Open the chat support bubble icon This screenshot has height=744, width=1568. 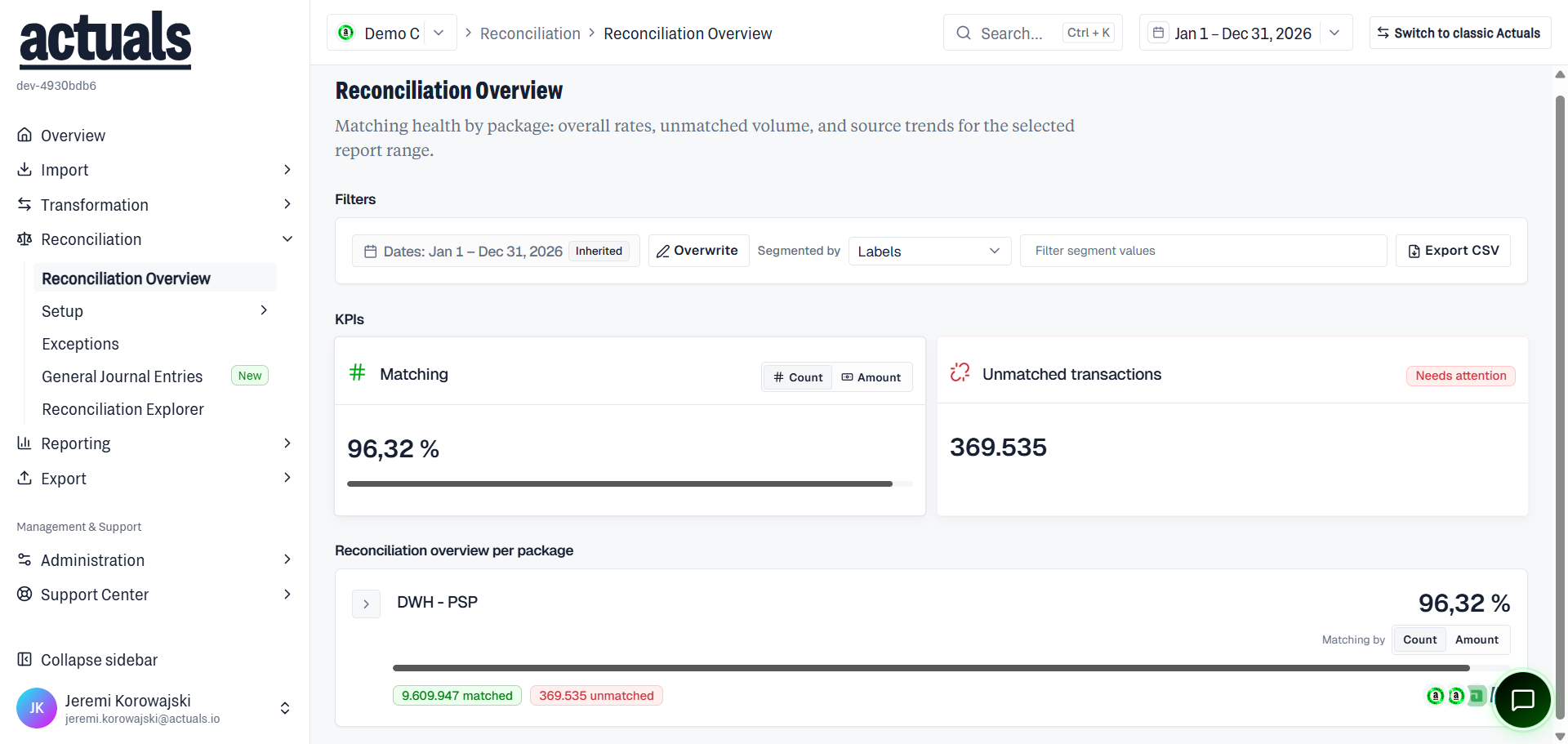[x=1522, y=700]
